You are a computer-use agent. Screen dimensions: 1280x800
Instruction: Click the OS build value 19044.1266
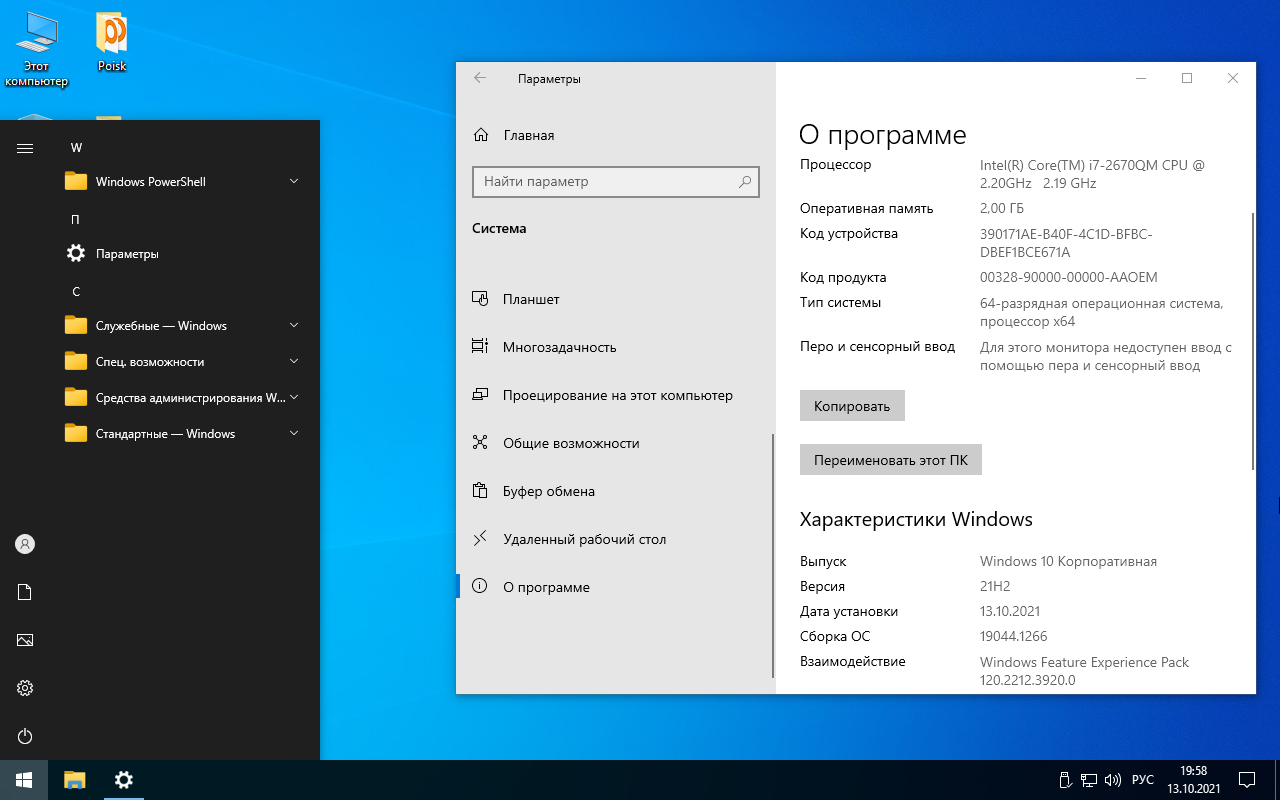[1014, 636]
